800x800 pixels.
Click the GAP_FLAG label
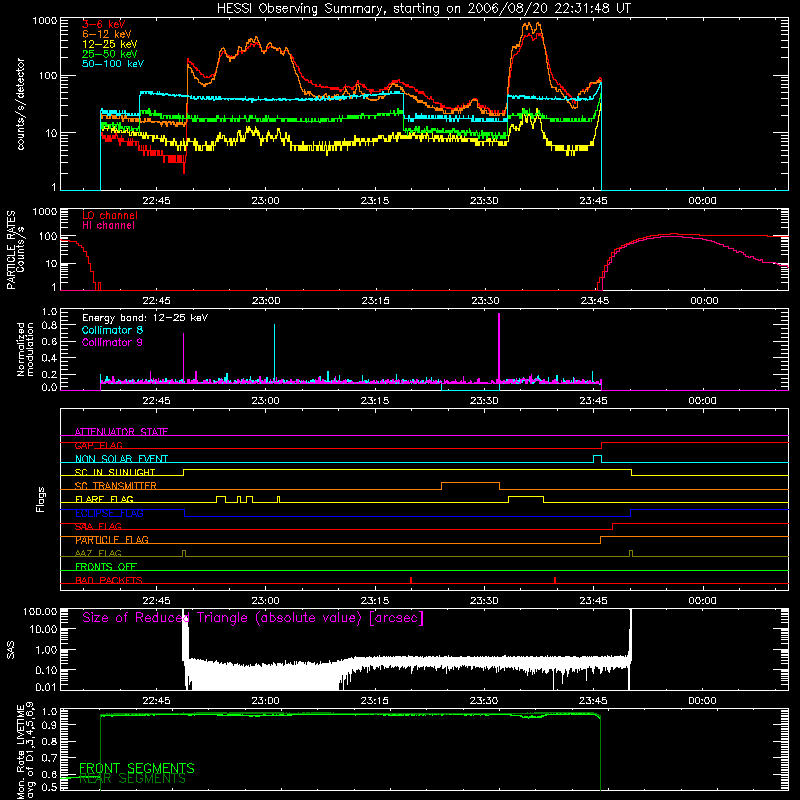point(98,445)
